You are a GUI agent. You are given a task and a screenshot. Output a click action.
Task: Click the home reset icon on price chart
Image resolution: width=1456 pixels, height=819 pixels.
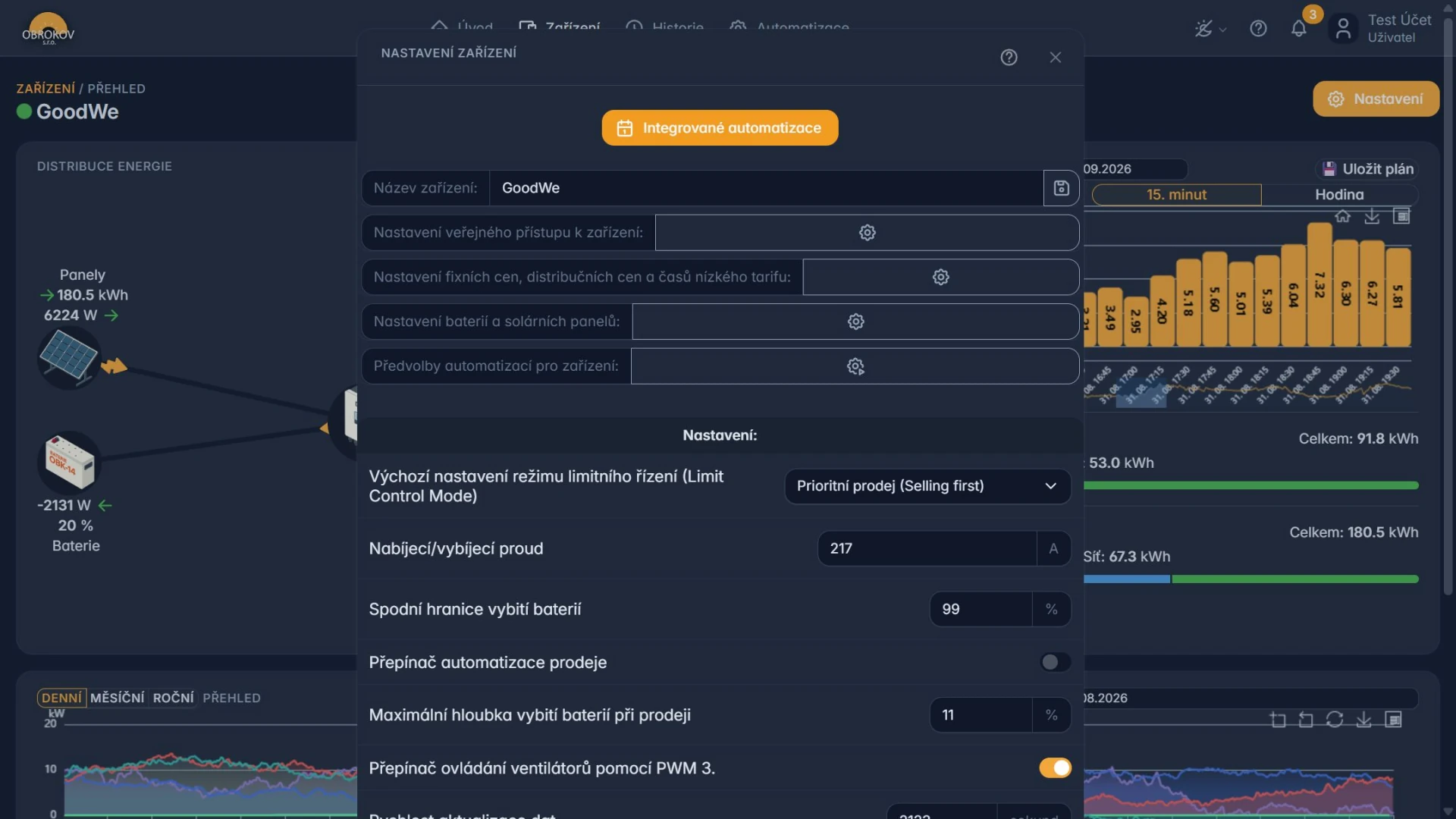(1342, 217)
